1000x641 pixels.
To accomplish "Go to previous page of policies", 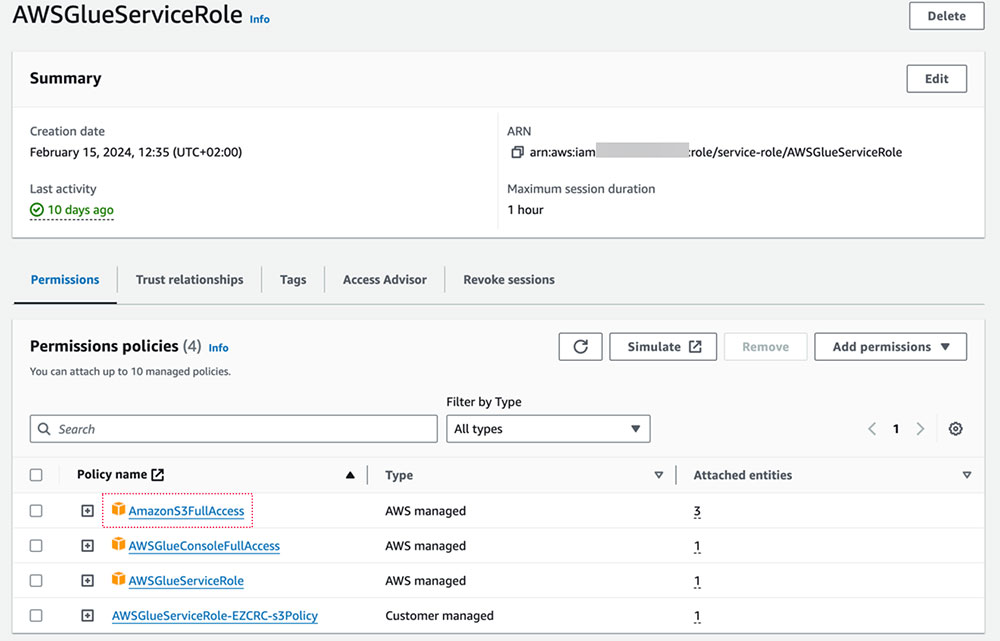I will coord(872,429).
